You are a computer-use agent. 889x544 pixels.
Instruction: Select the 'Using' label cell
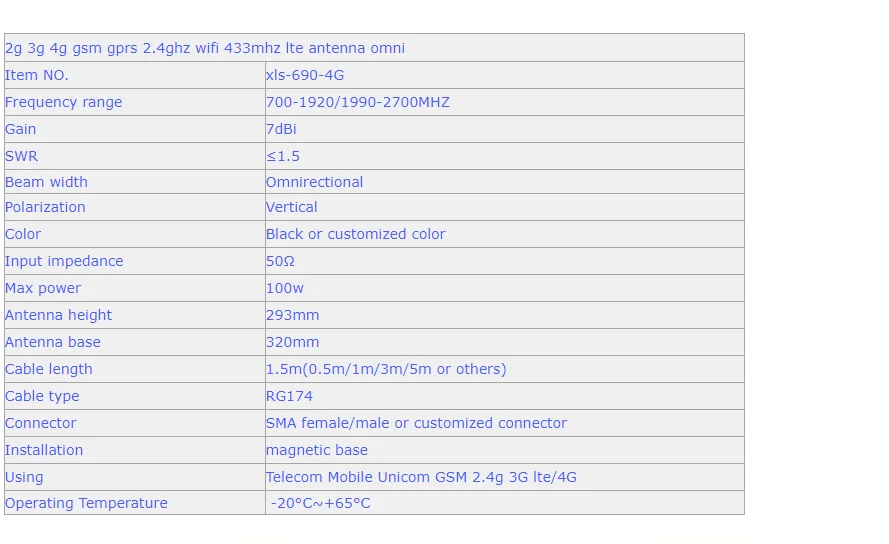coord(135,477)
